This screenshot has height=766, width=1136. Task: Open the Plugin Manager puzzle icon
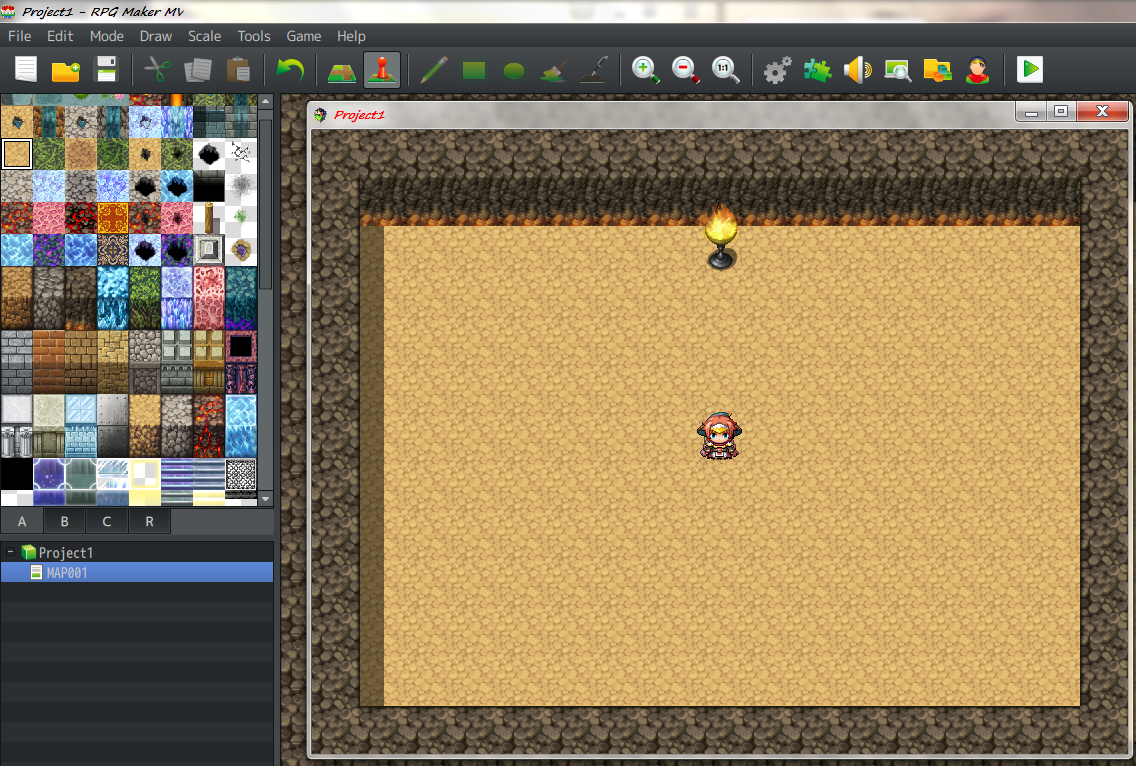point(817,70)
